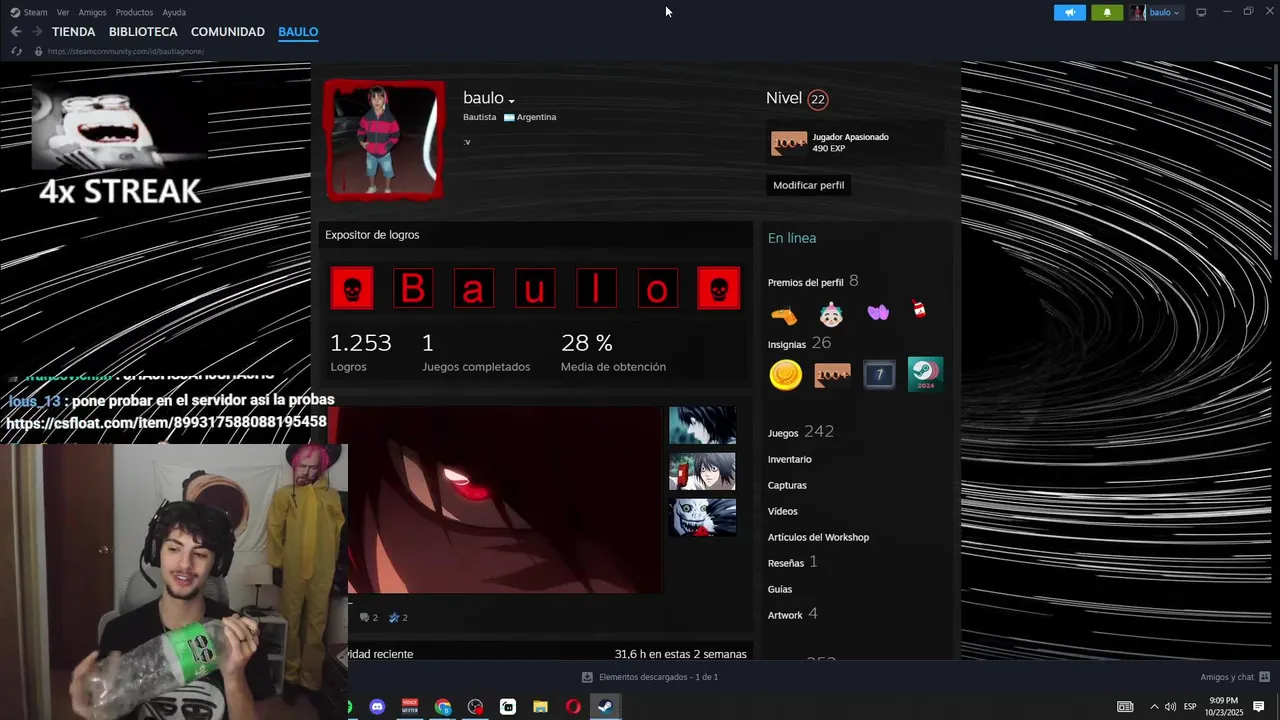Open the Expositor de logros header
Image resolution: width=1280 pixels, height=720 pixels.
coord(372,235)
